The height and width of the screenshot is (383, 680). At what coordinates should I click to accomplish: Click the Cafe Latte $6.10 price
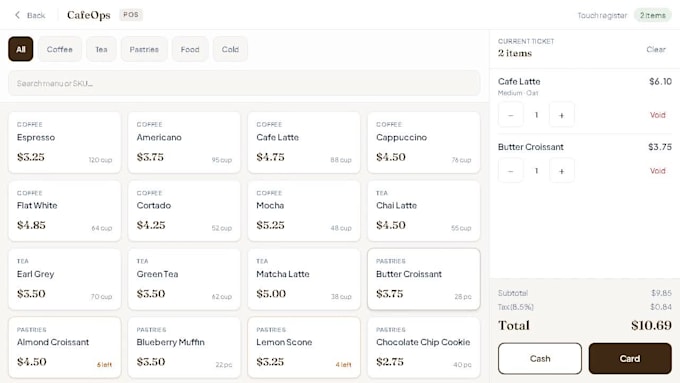(x=660, y=82)
